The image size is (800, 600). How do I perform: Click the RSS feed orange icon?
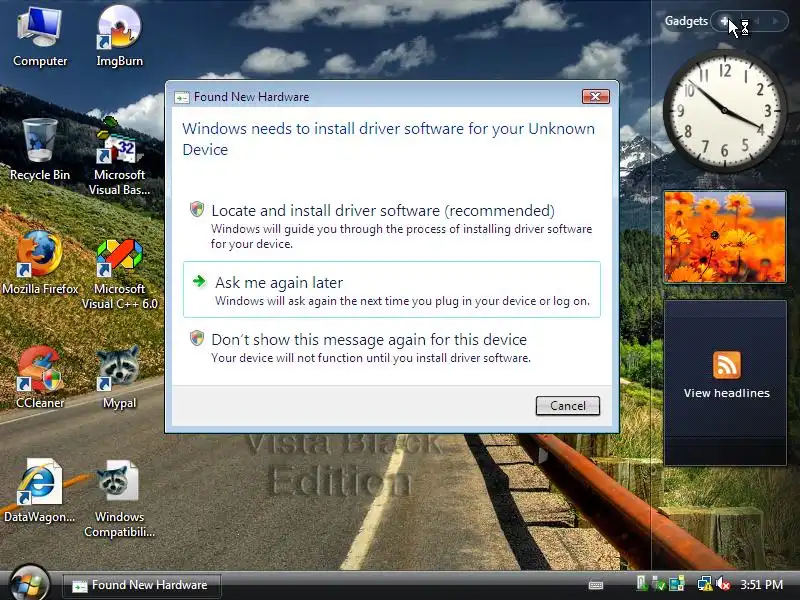[727, 365]
